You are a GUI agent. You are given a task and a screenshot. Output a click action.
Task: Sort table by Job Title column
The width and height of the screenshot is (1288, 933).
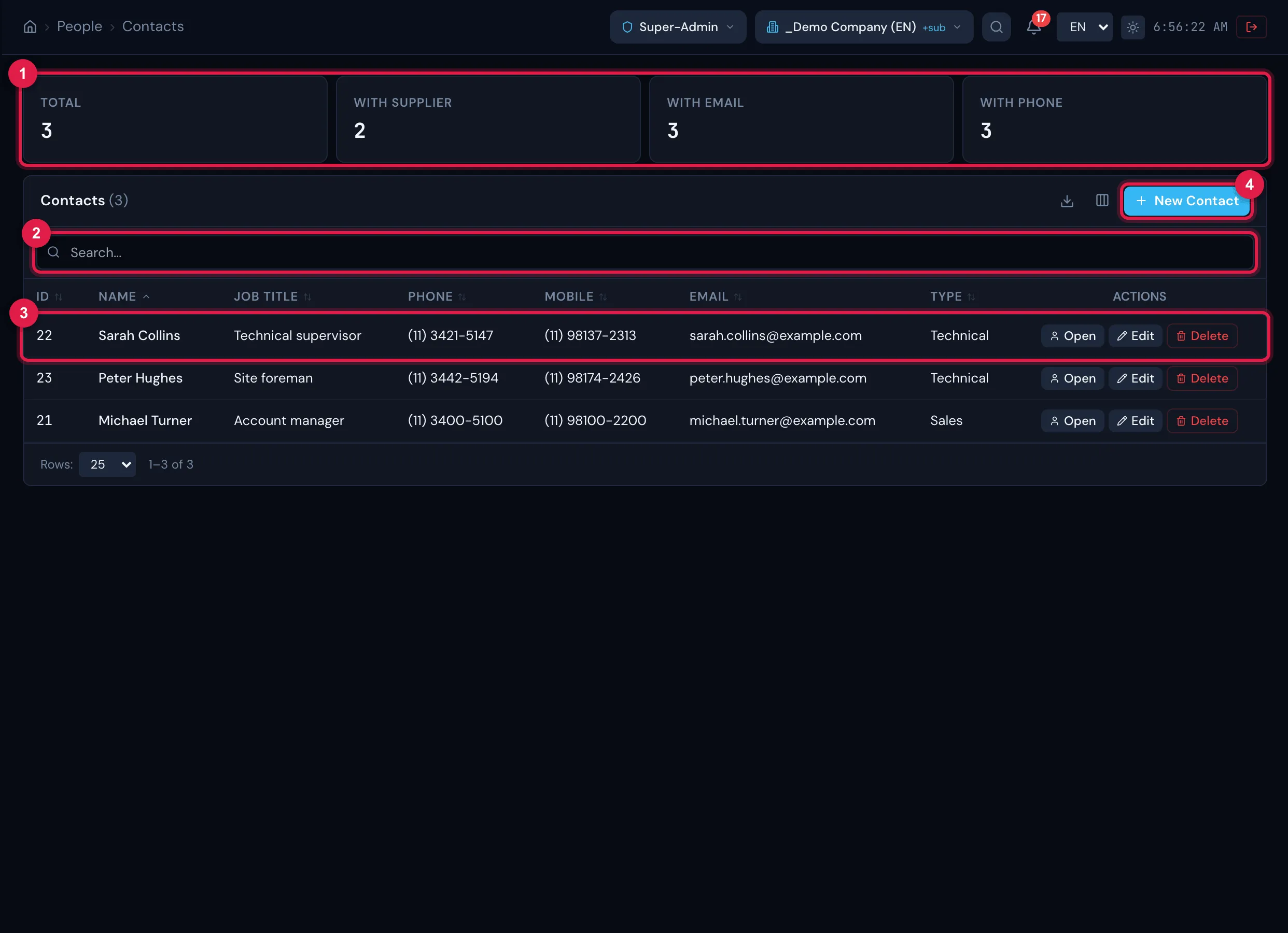[272, 296]
